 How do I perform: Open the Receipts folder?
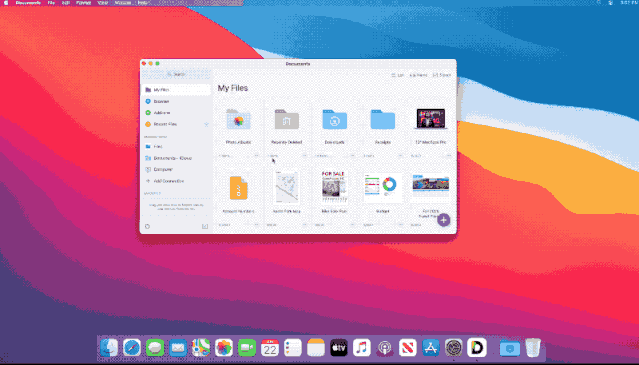(383, 119)
